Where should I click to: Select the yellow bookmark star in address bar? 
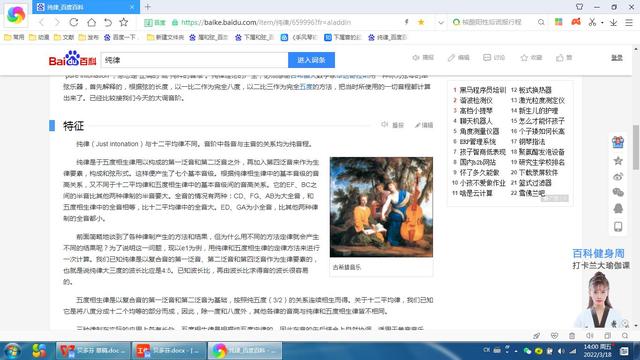click(421, 22)
